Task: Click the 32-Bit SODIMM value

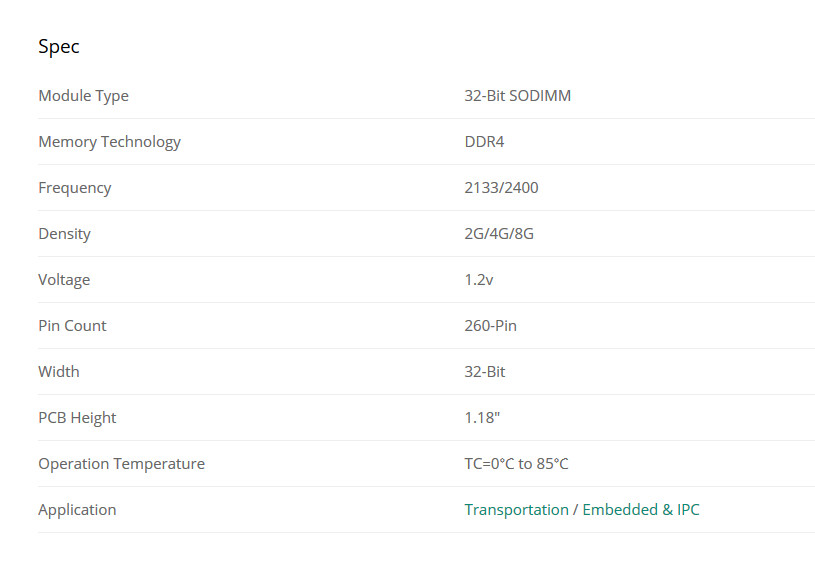Action: click(517, 96)
